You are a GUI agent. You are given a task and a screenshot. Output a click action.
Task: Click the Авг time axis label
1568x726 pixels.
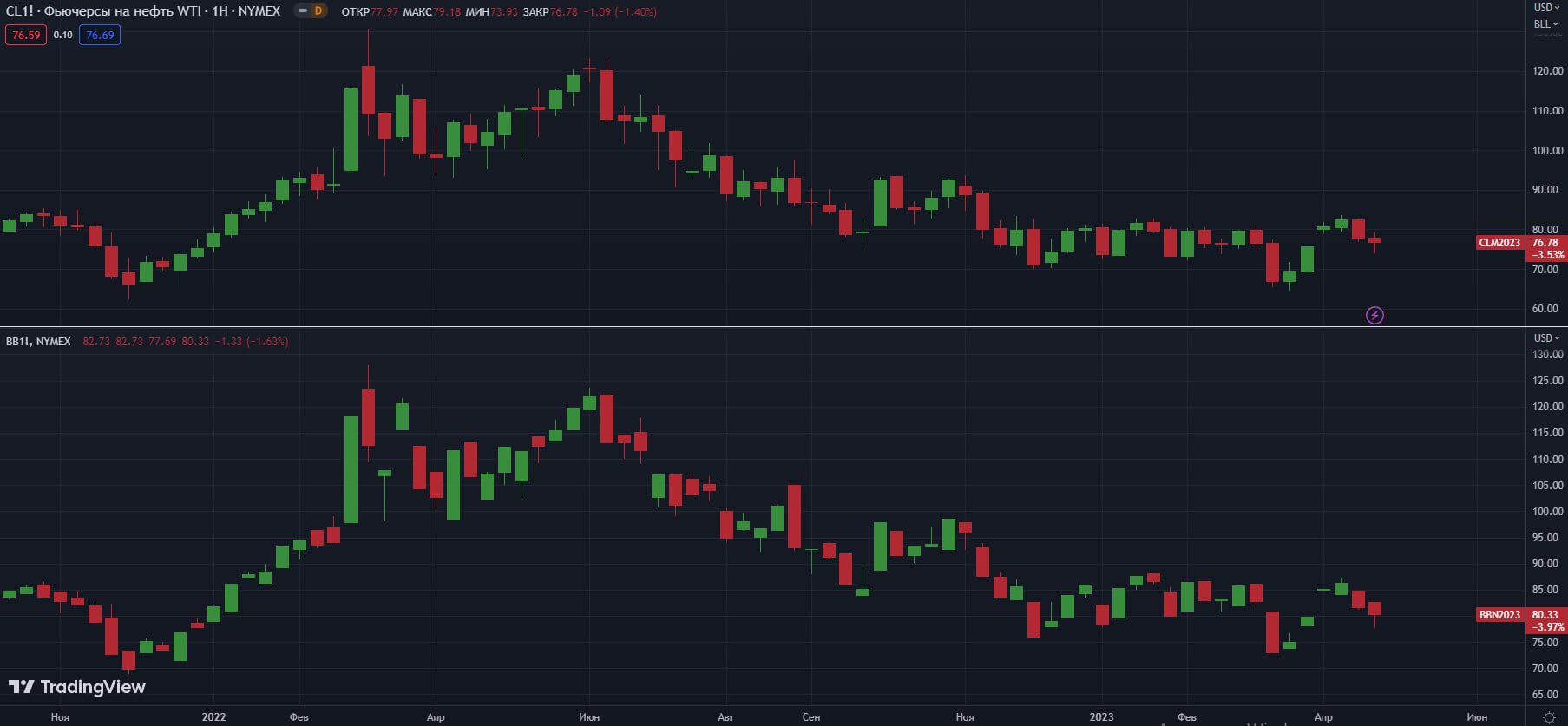coord(725,717)
